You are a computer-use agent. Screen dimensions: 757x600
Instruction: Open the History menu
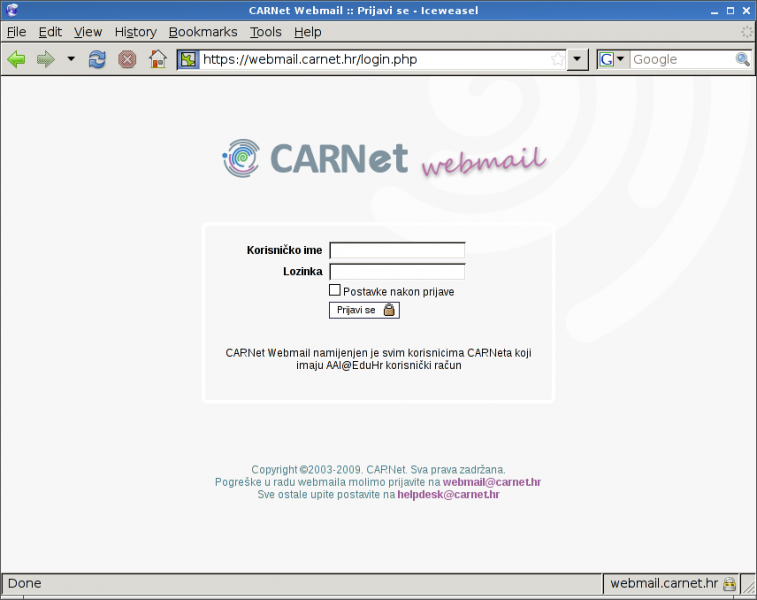click(135, 32)
